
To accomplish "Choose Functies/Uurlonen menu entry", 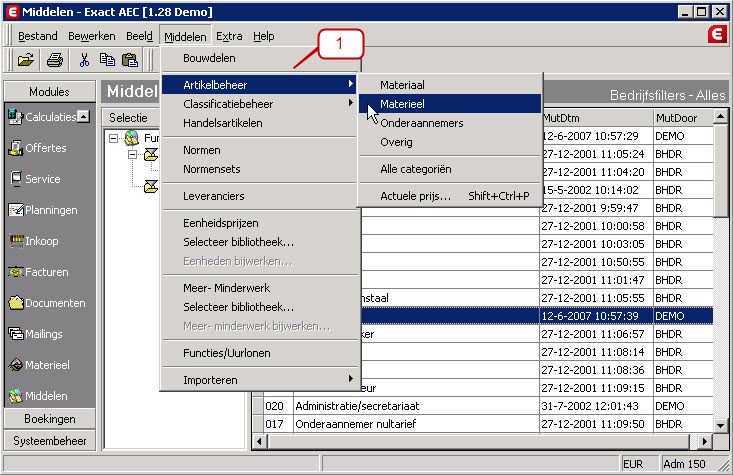I will coord(259,353).
